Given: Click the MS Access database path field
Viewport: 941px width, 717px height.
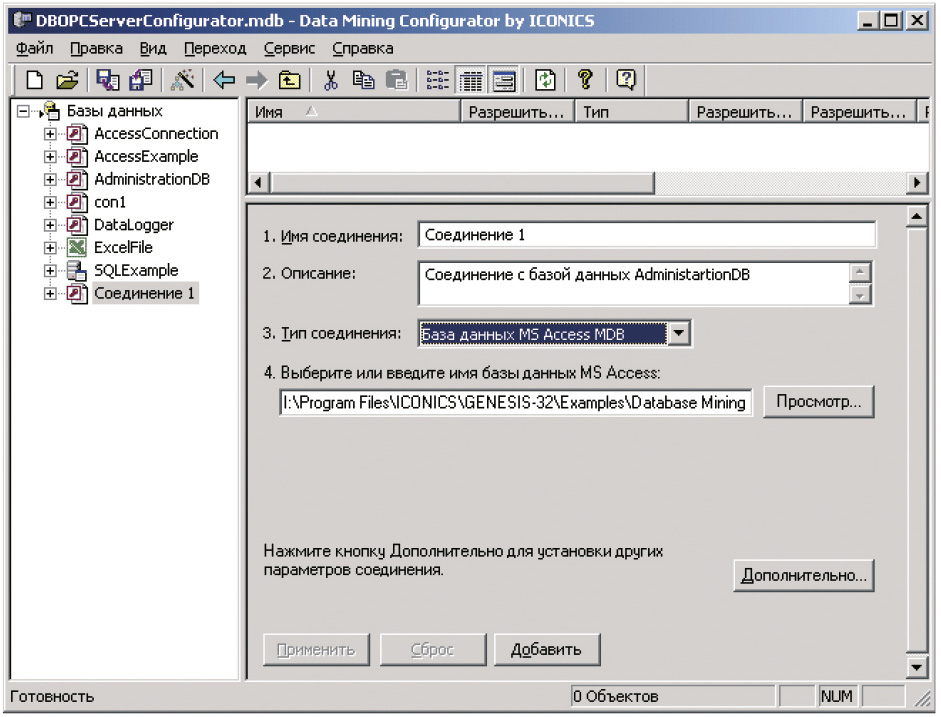Looking at the screenshot, I should [x=516, y=402].
